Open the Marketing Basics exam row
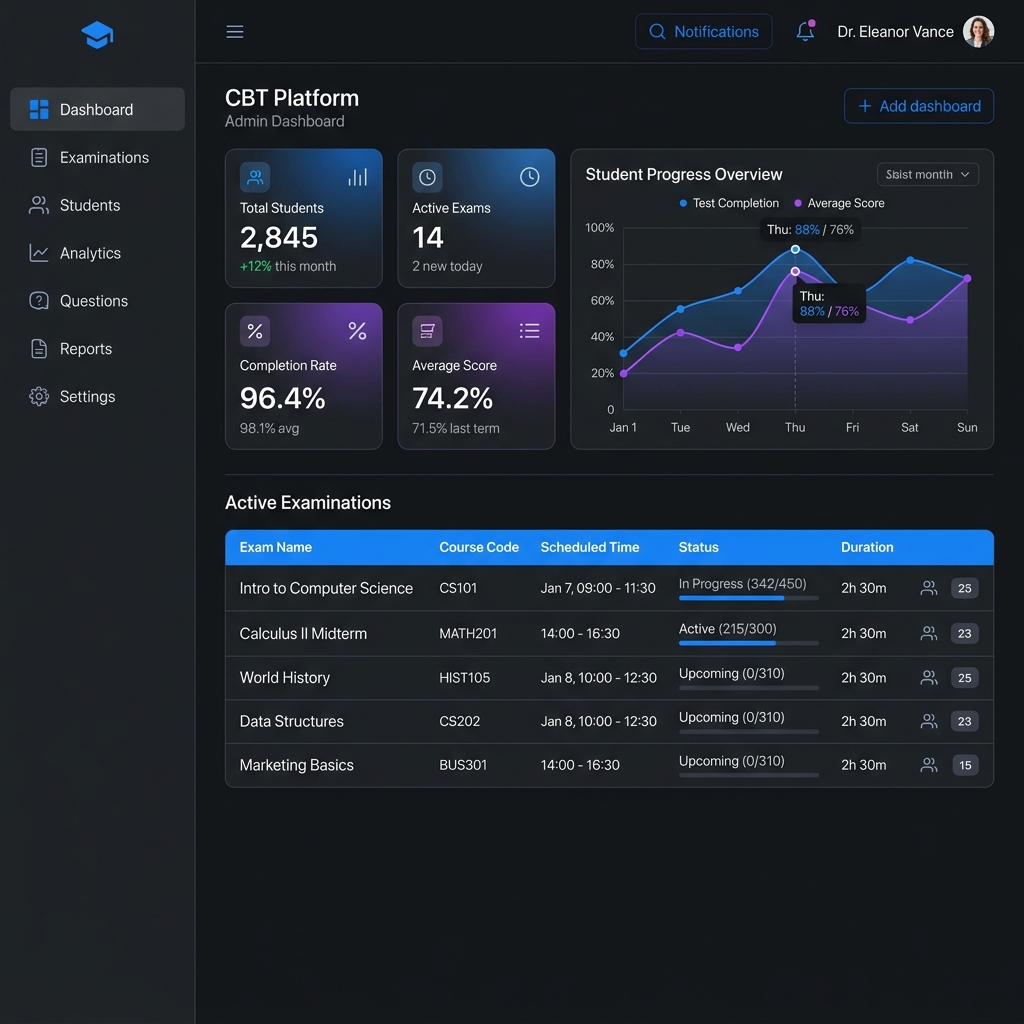 click(x=609, y=765)
